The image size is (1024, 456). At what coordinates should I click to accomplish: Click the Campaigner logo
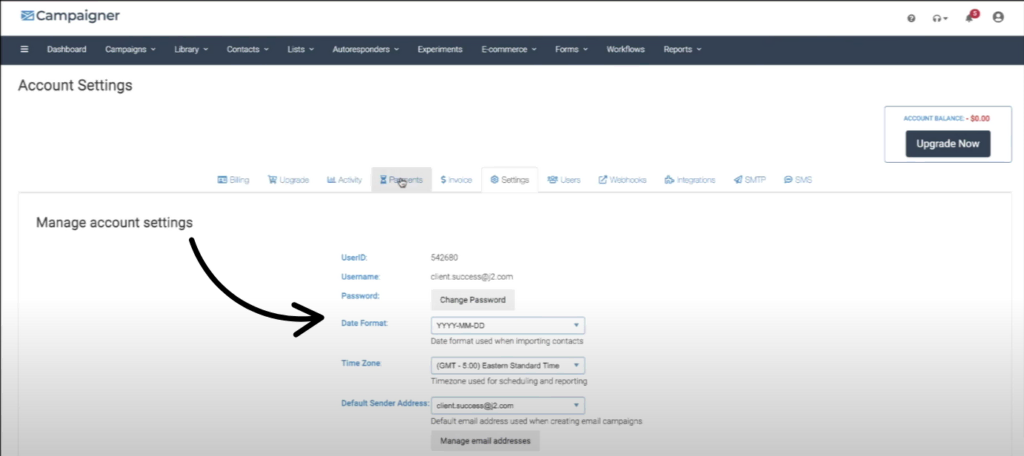coord(68,17)
